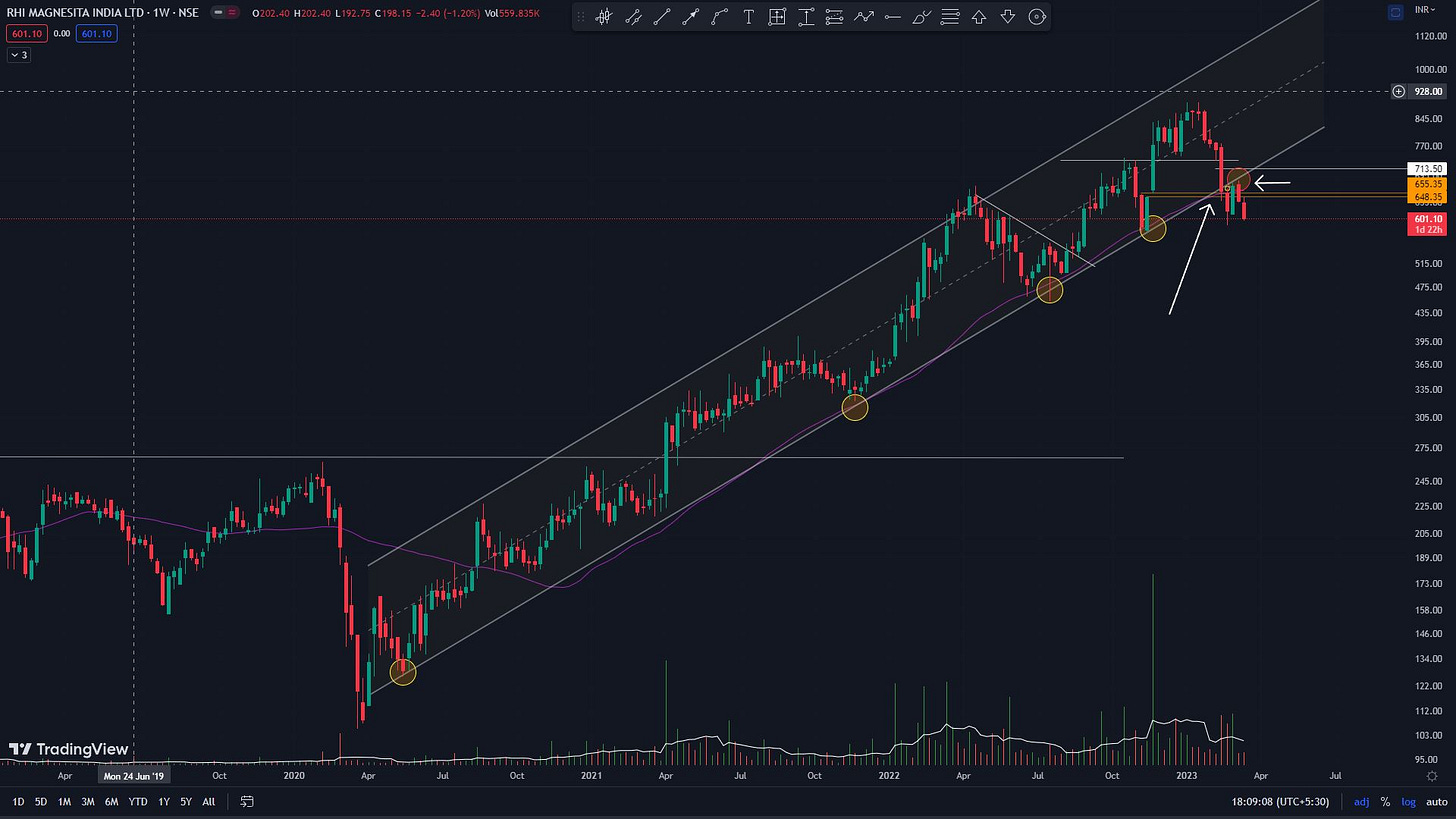Select the arrow down marker tool
1456x819 pixels.
click(1008, 17)
